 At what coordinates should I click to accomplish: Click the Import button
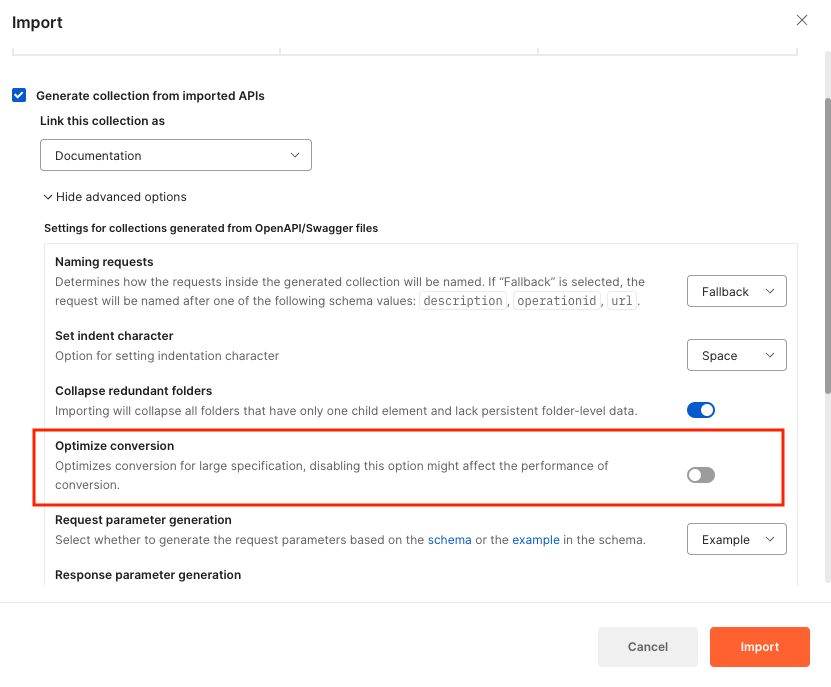click(759, 647)
